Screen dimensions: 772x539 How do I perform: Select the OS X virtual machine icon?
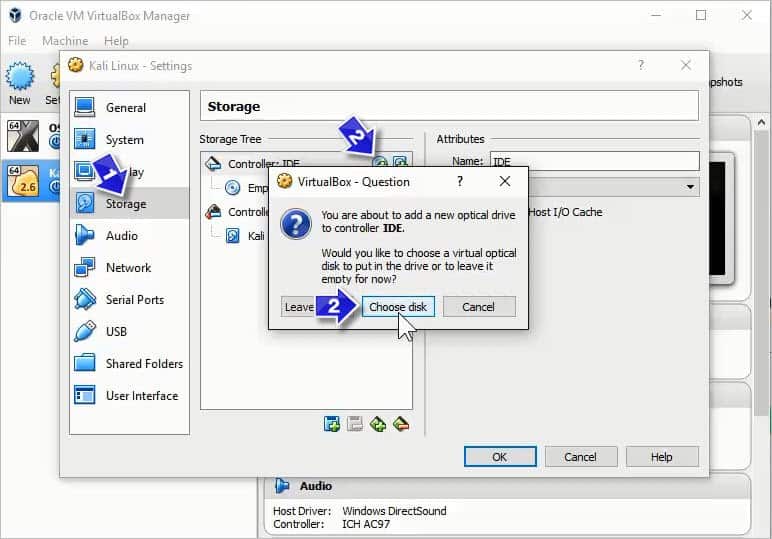point(23,135)
